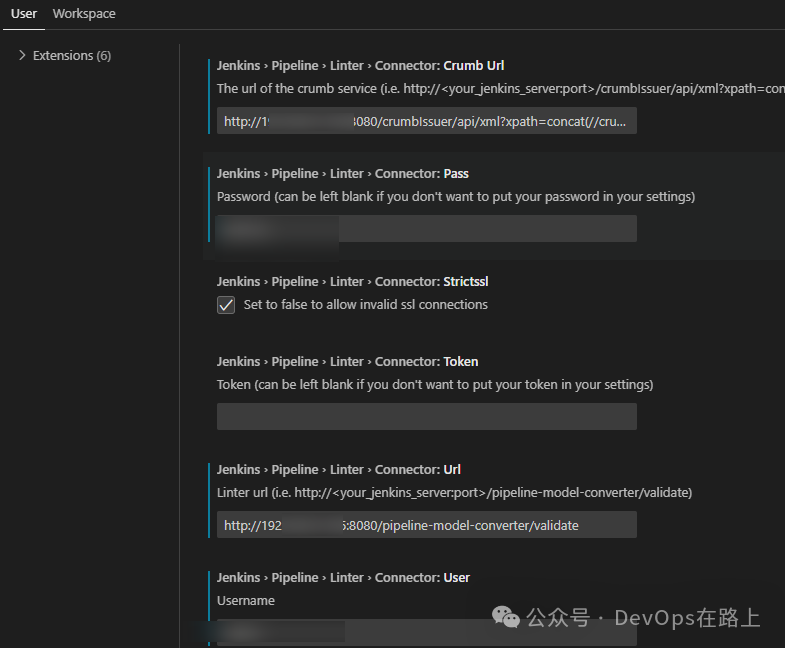
Task: Click the Connector Pass password field
Action: 427,229
